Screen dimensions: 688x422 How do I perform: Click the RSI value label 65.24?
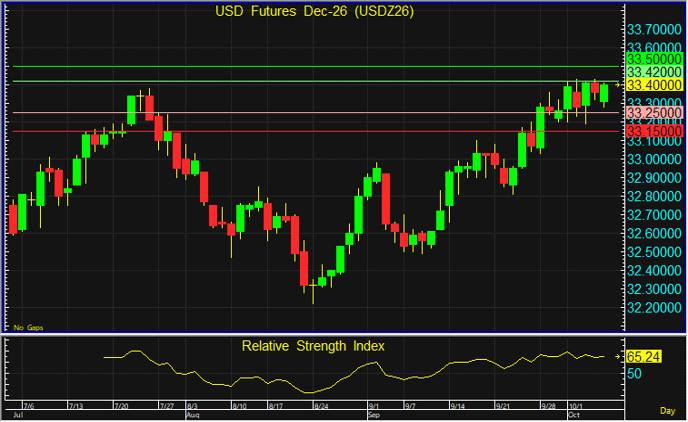pos(643,357)
